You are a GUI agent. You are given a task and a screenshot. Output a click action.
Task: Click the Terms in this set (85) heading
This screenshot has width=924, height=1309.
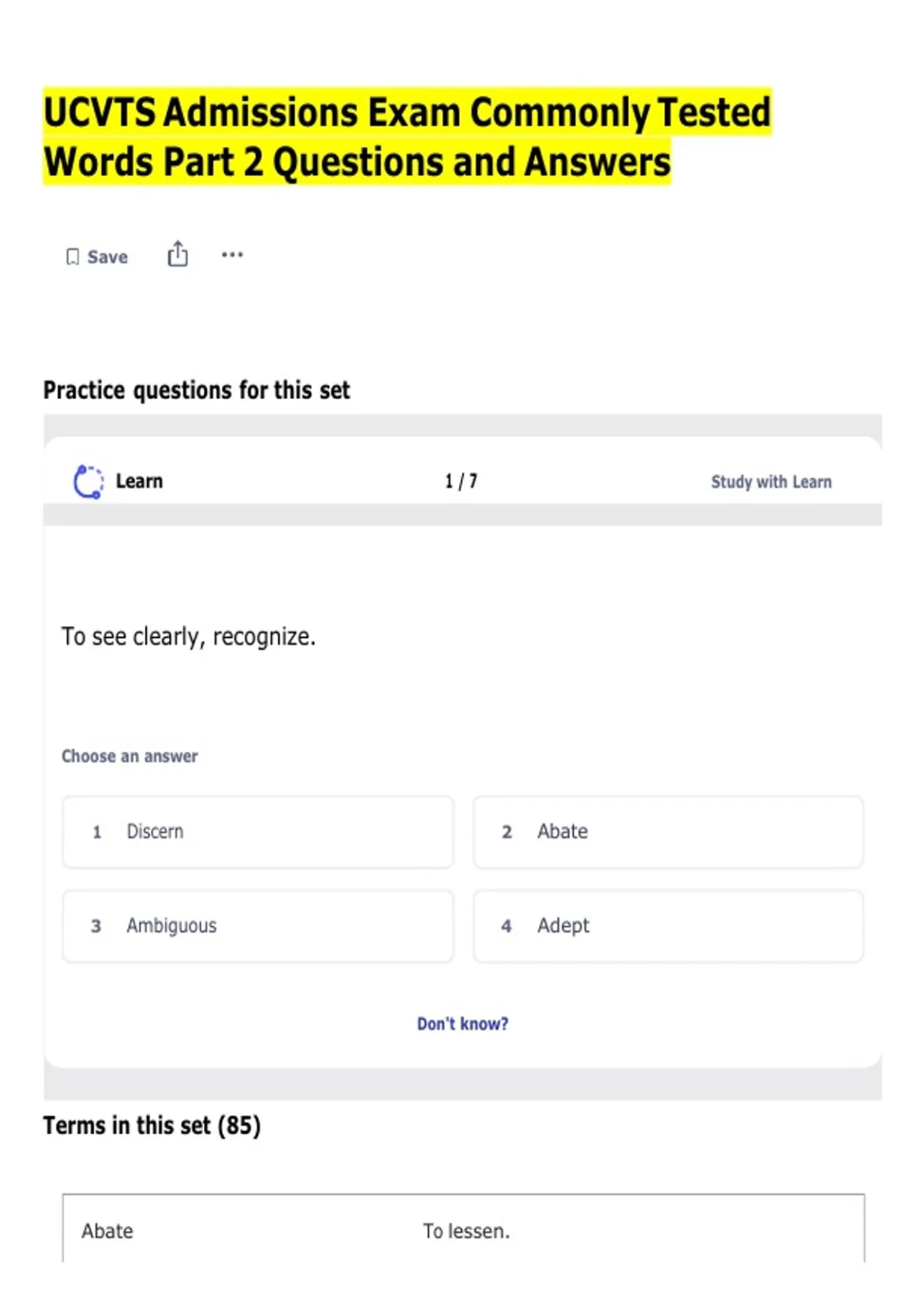152,1126
